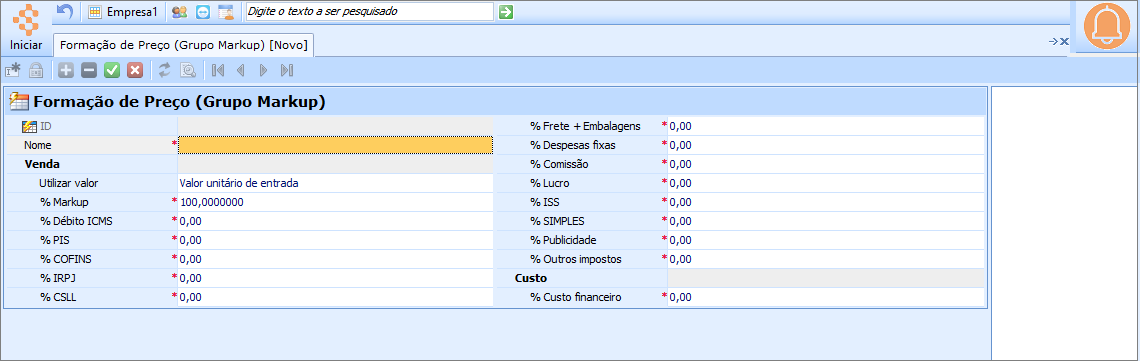Click the % Comissão value field
1140x361 pixels.
pos(827,164)
